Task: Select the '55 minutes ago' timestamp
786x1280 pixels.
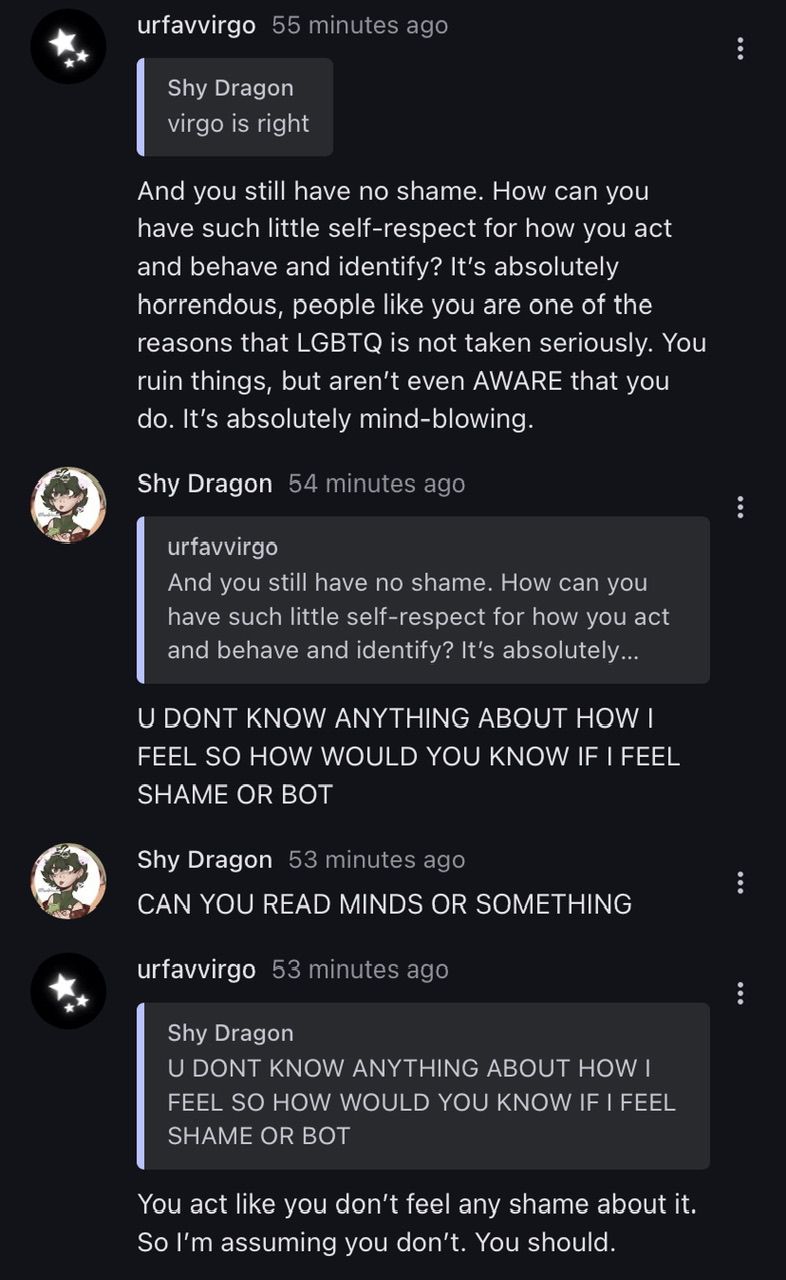Action: coord(360,26)
